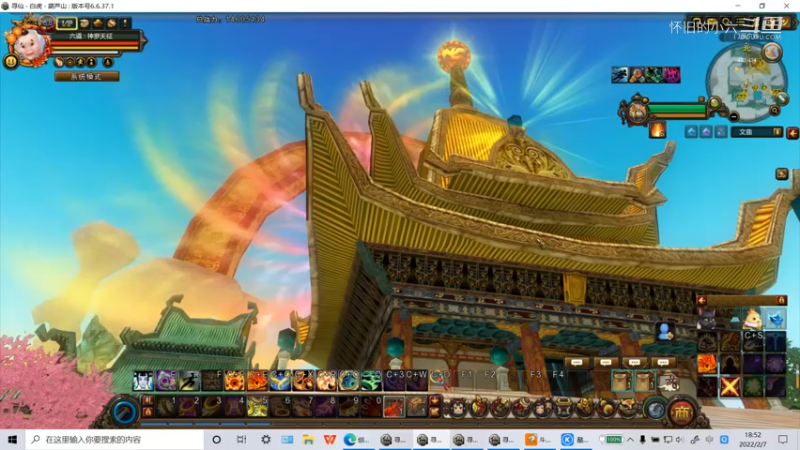
Task: Use the blue and yellow wings skill
Action: pos(280,381)
